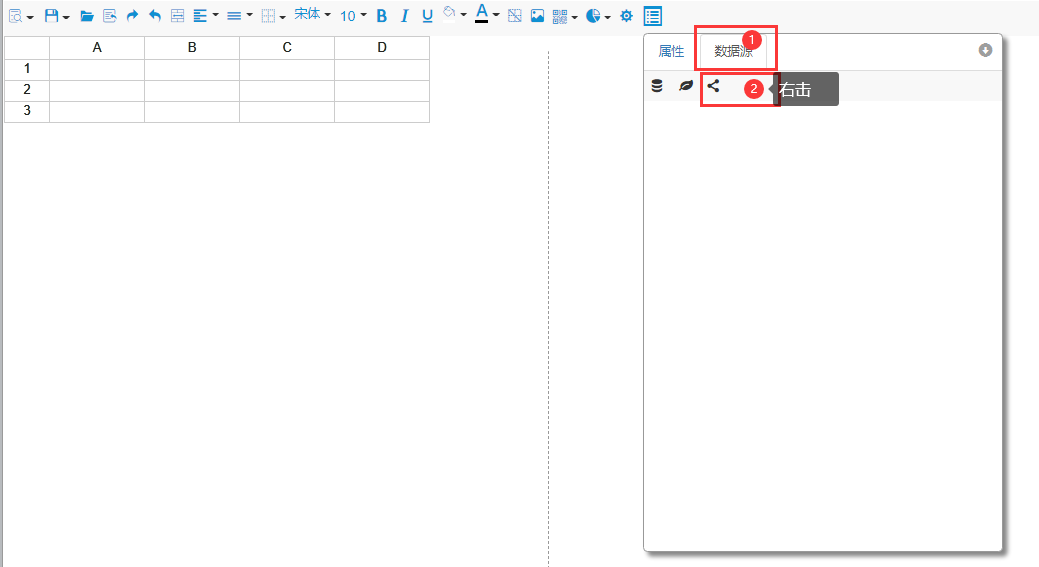
Task: Open the preview options dropdown arrow
Action: tap(30, 17)
